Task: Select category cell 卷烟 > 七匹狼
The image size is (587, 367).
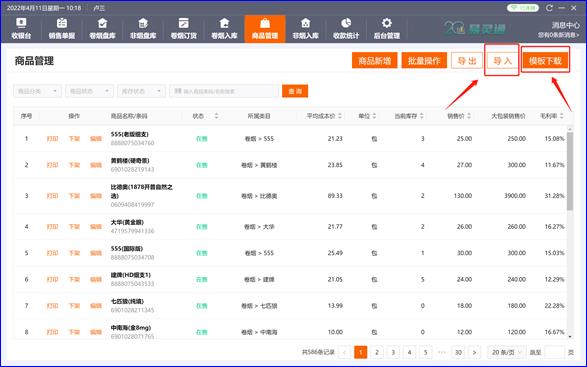Action: tap(259, 306)
